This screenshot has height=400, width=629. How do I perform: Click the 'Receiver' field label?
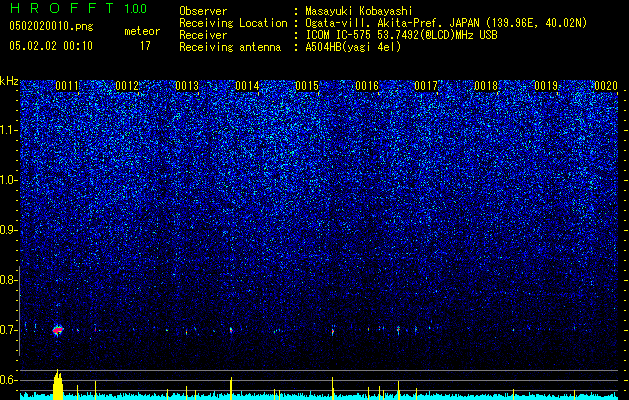click(x=203, y=35)
